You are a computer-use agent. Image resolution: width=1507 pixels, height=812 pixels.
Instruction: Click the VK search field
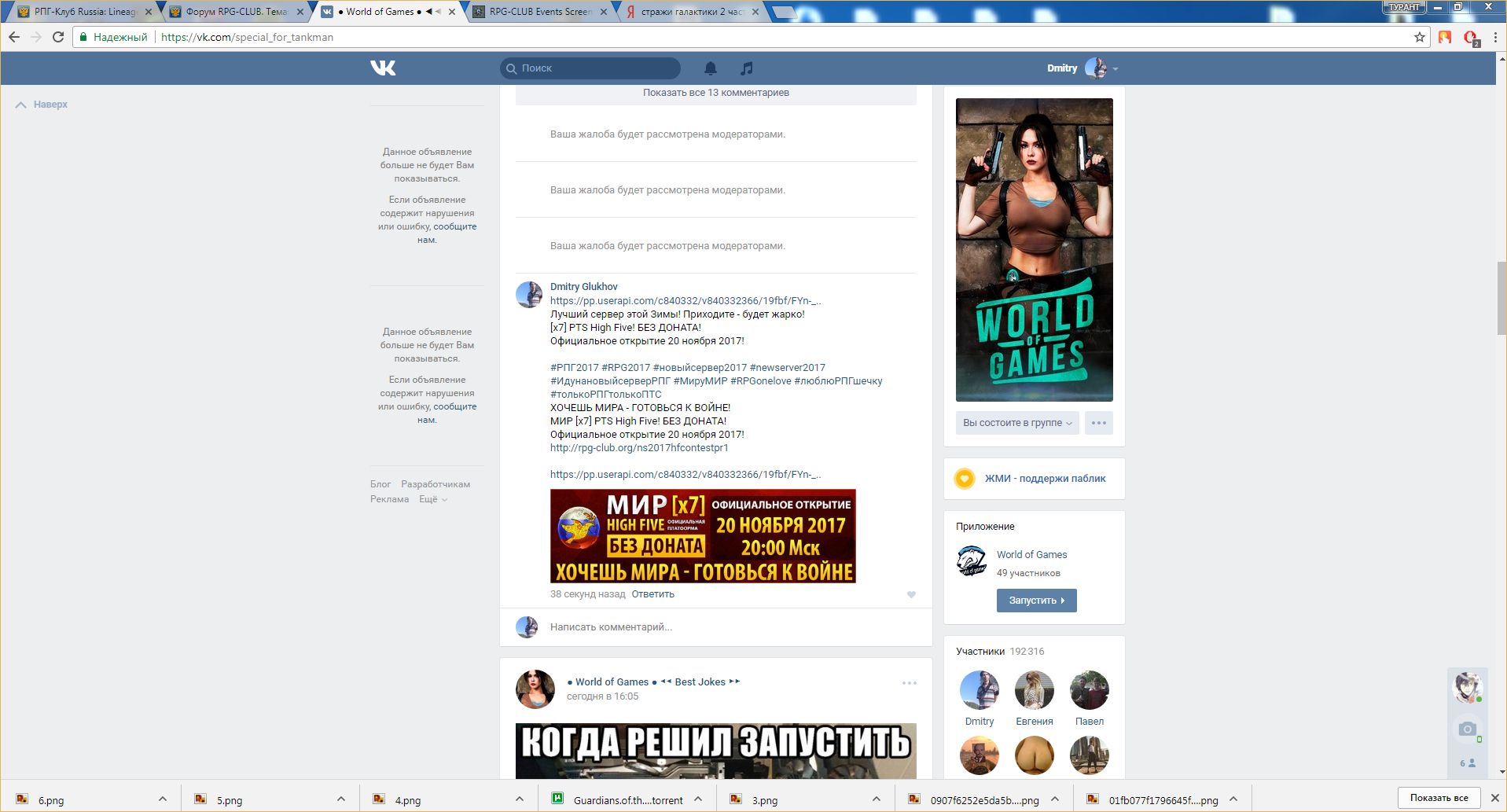(590, 68)
